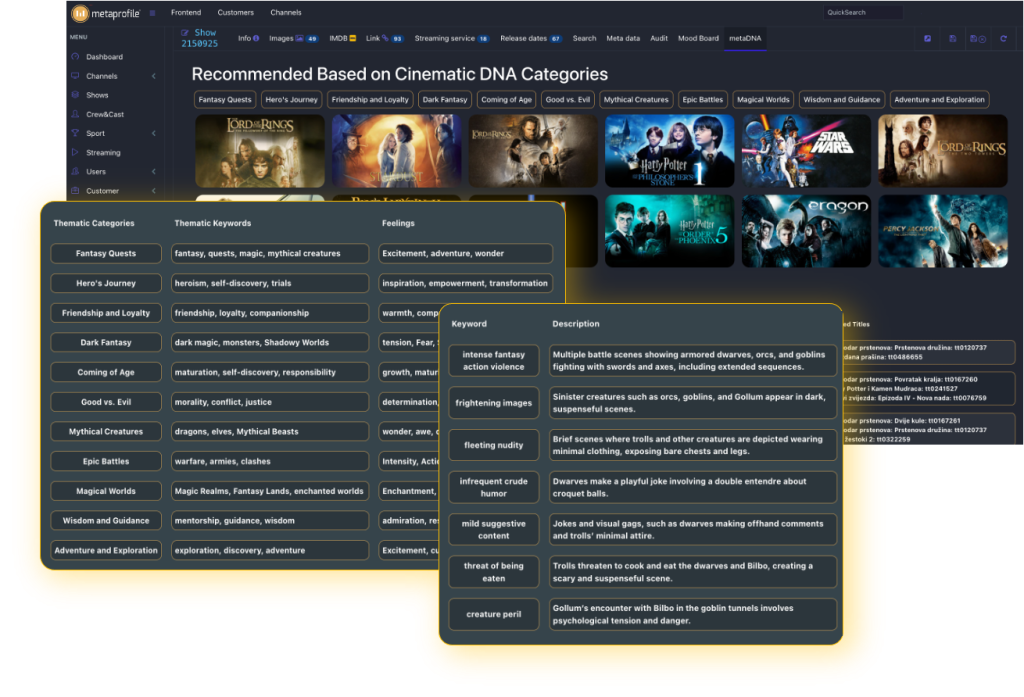Switch to the Audit tab
The width and height of the screenshot is (1024, 697).
pyautogui.click(x=659, y=39)
